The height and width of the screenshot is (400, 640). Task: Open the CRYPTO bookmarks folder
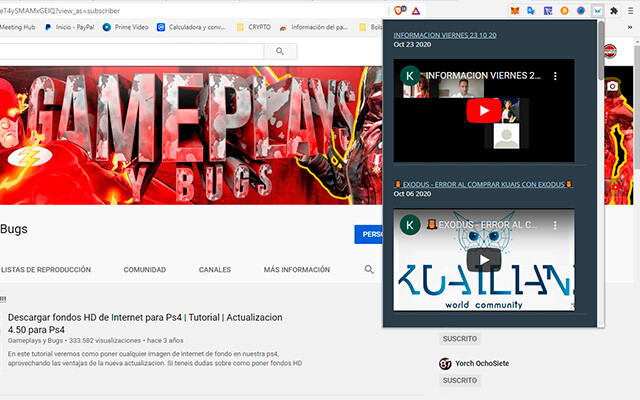[253, 27]
